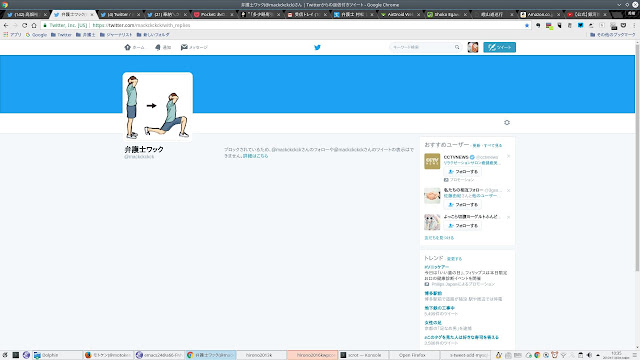Image resolution: width=640 pixels, height=360 pixels.
Task: Switch to the YouTube tab at the far right
Action: pos(586,14)
